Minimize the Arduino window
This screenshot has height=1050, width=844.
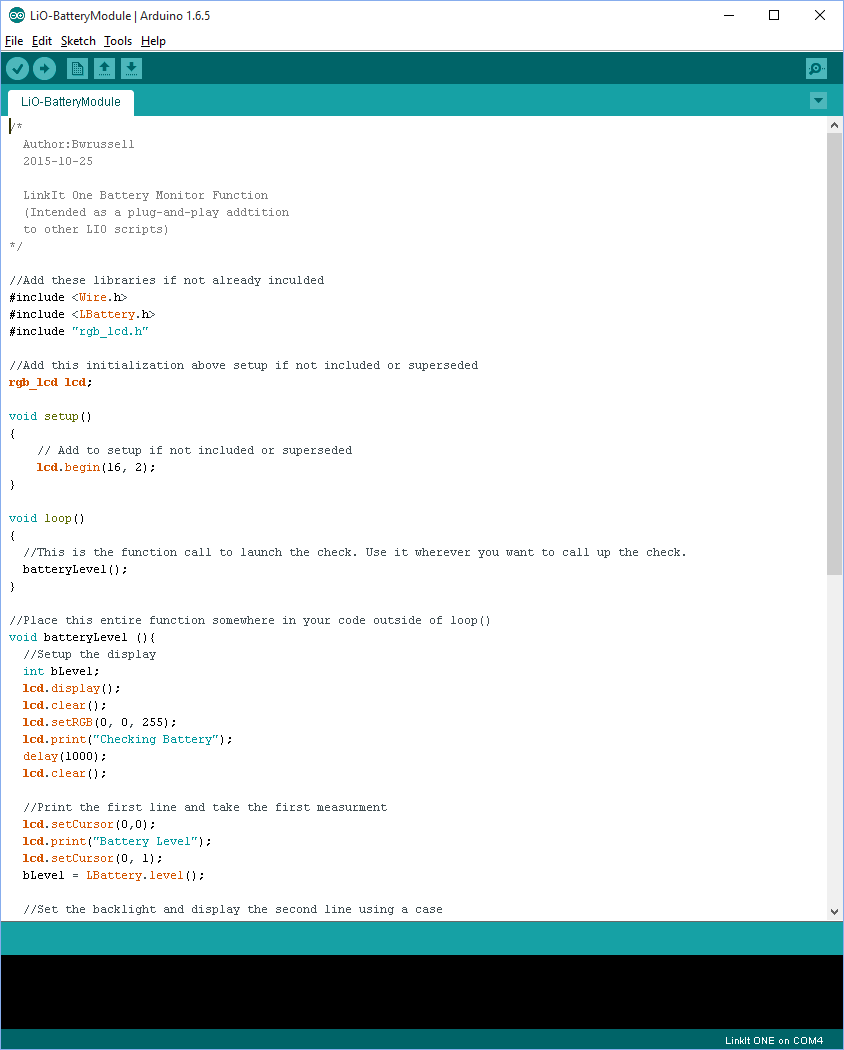729,15
